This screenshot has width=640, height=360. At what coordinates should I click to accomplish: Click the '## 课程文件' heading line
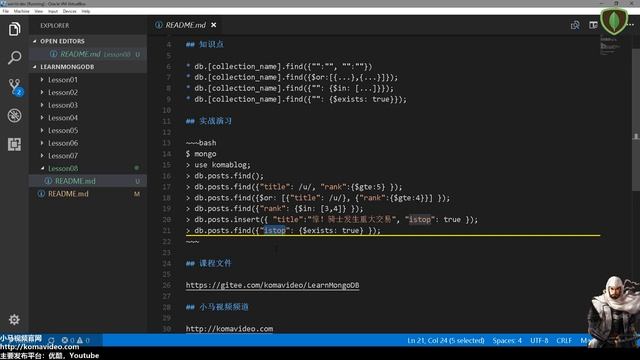[x=209, y=263]
